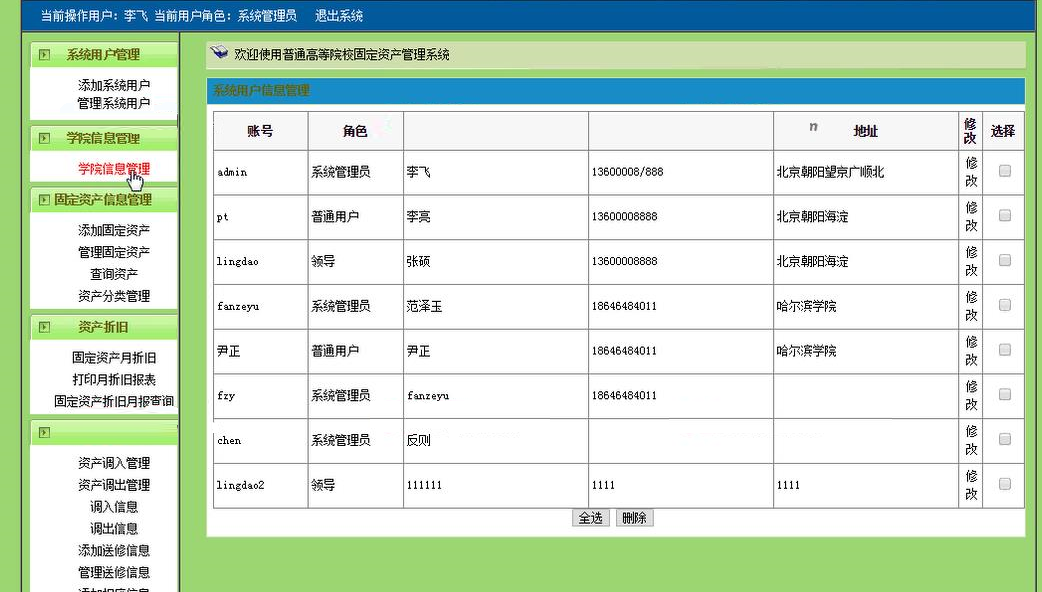Tick the checkbox for admin row
1042x592 pixels.
point(1005,171)
